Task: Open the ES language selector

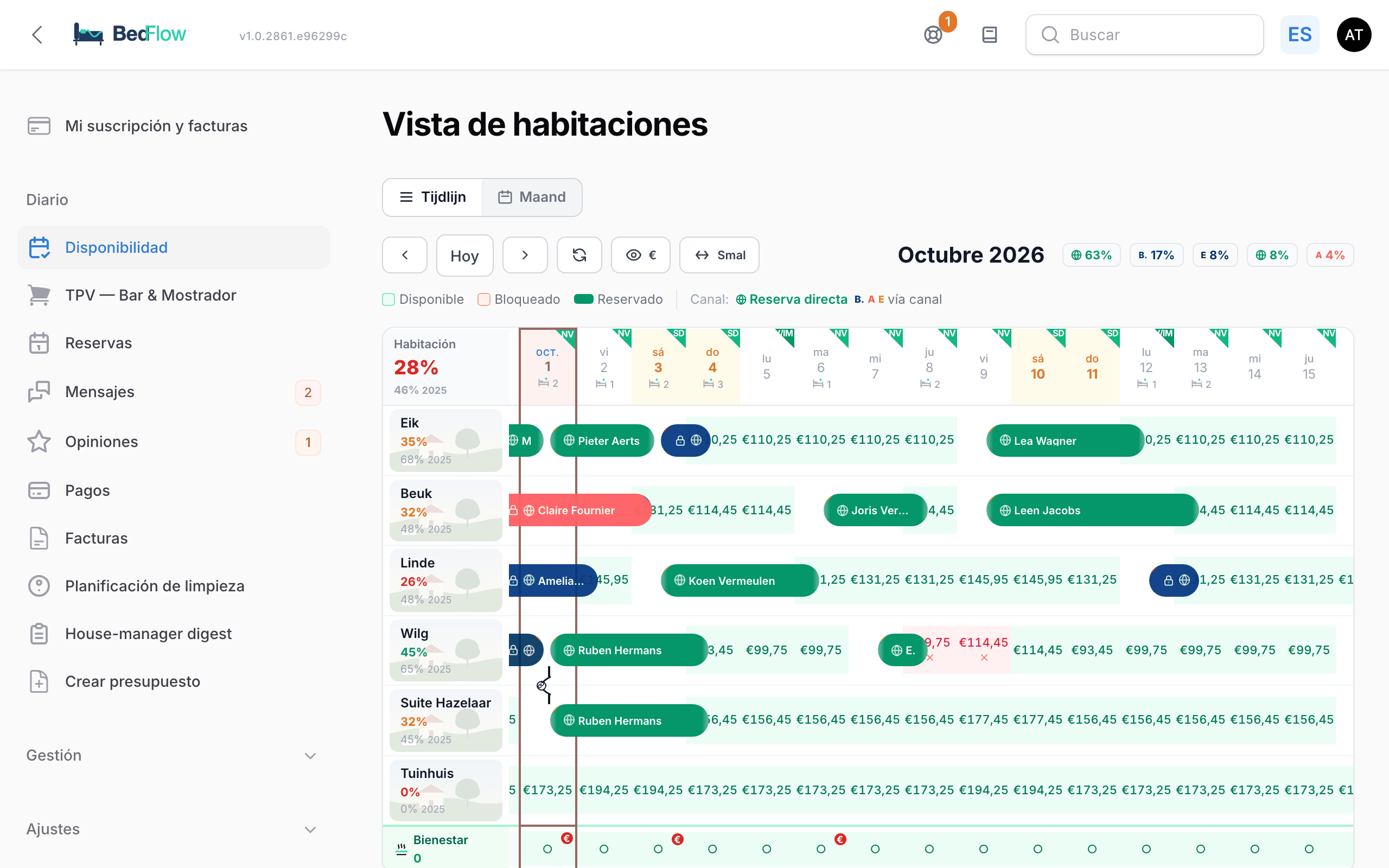Action: (x=1299, y=34)
